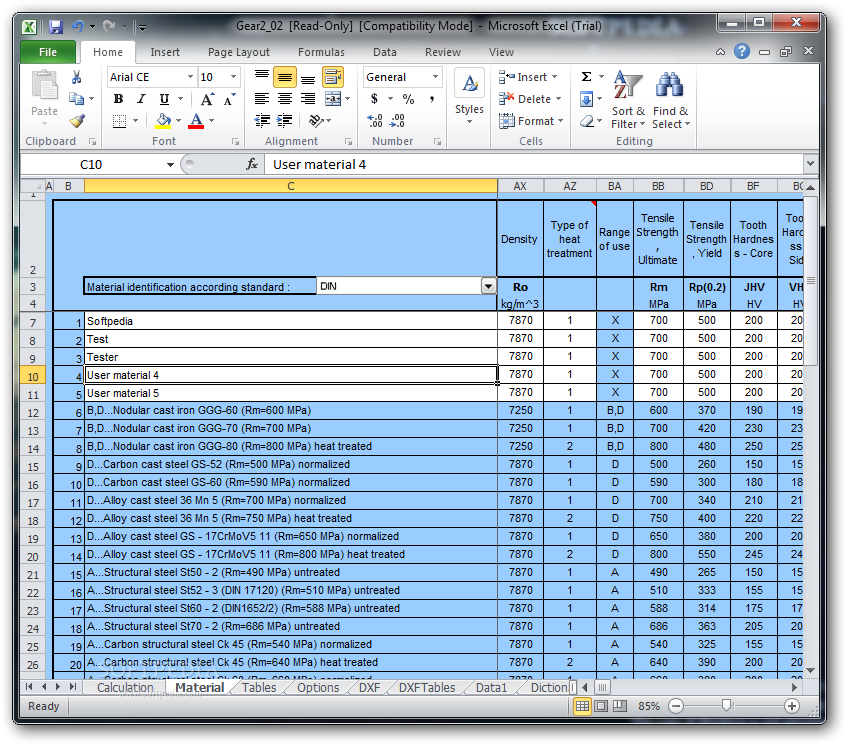Click the Accounting dollar format icon
This screenshot has height=745, width=847.
374,99
